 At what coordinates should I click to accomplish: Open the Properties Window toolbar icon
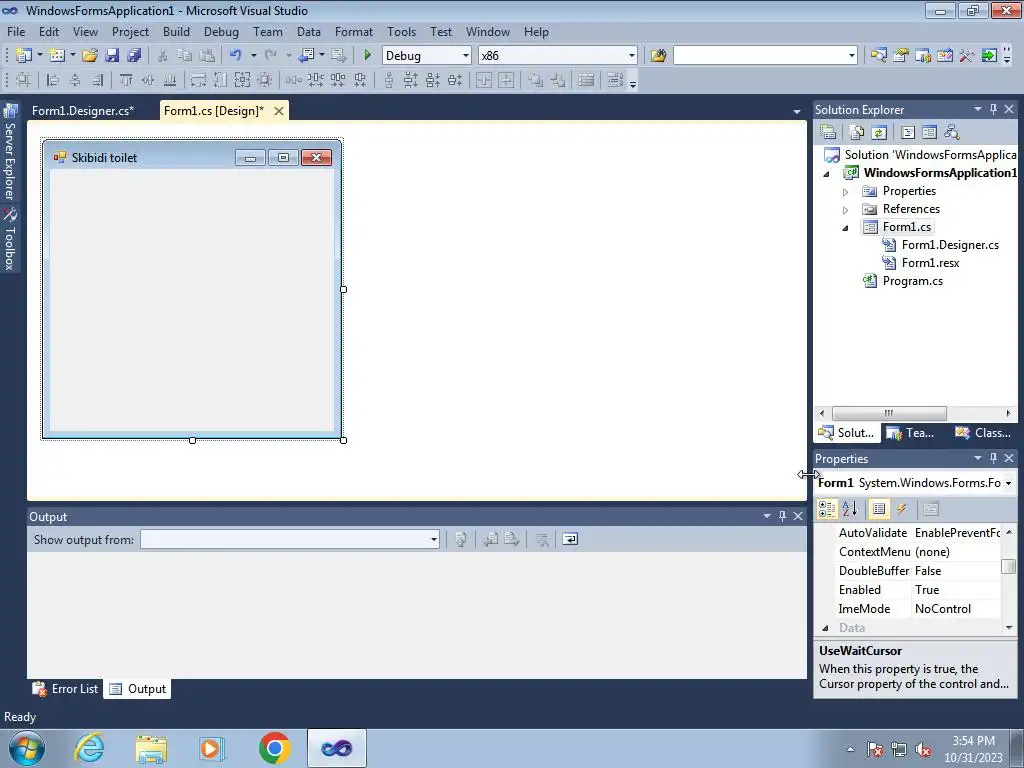[901, 56]
